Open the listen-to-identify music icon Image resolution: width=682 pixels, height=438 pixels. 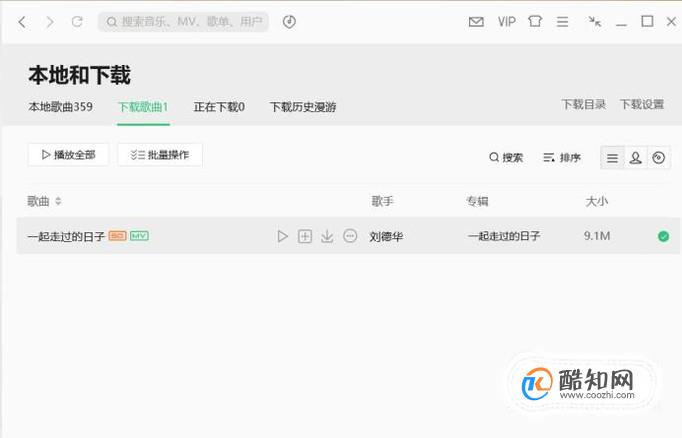(289, 21)
